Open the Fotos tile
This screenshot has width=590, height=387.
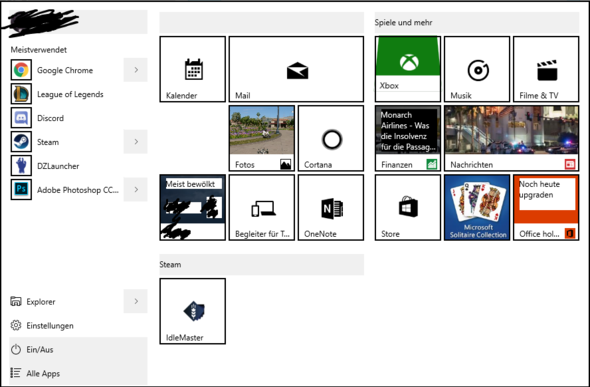tap(262, 138)
